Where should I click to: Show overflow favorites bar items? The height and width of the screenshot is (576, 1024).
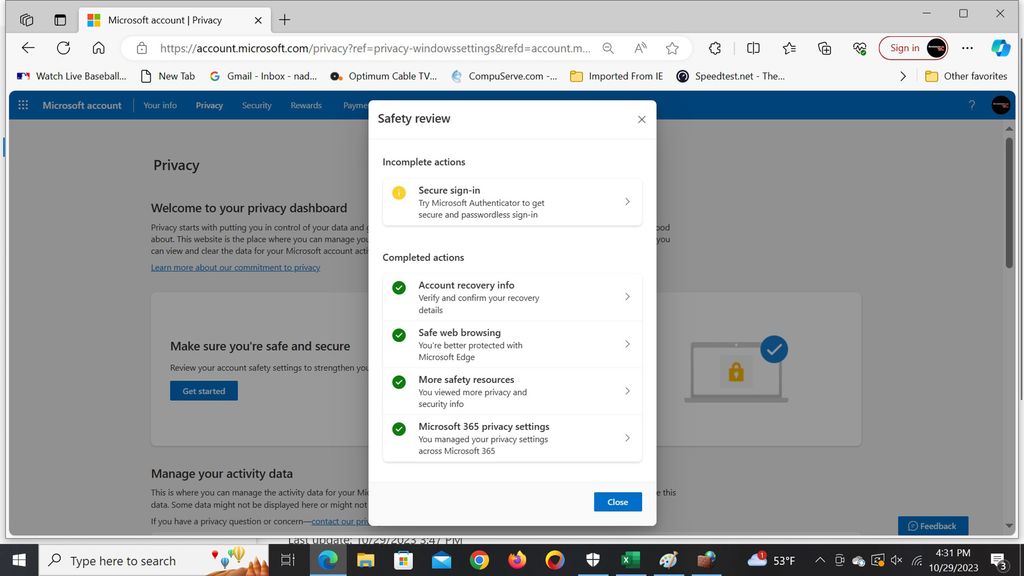903,75
